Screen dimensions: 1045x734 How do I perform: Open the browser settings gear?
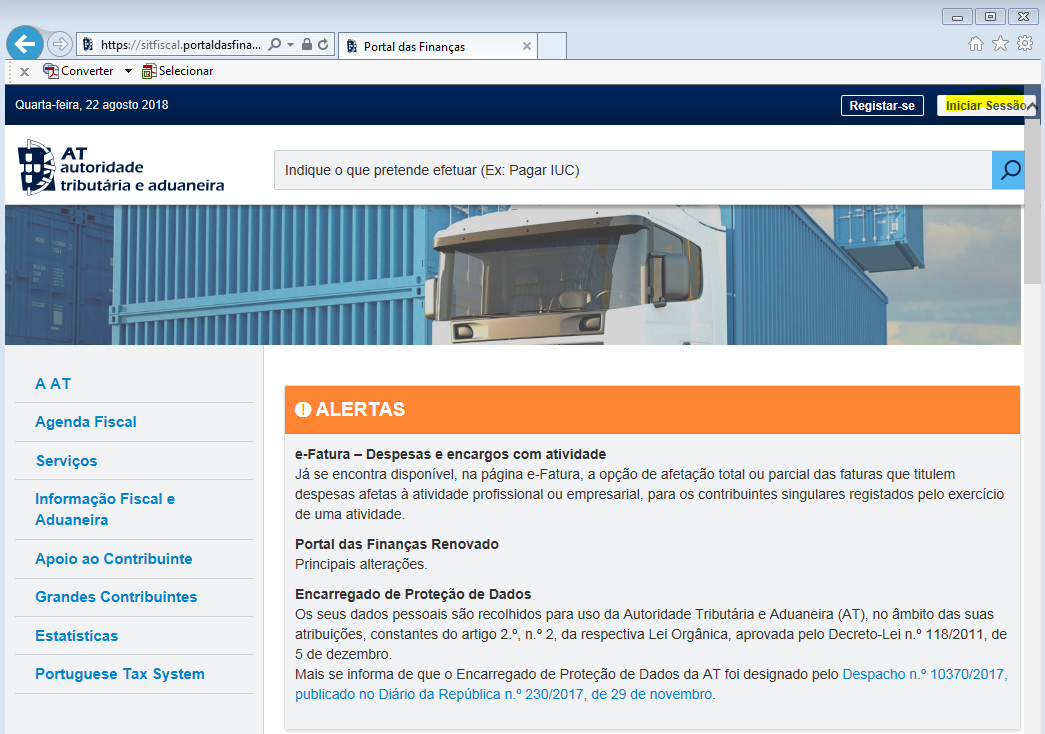(1024, 44)
